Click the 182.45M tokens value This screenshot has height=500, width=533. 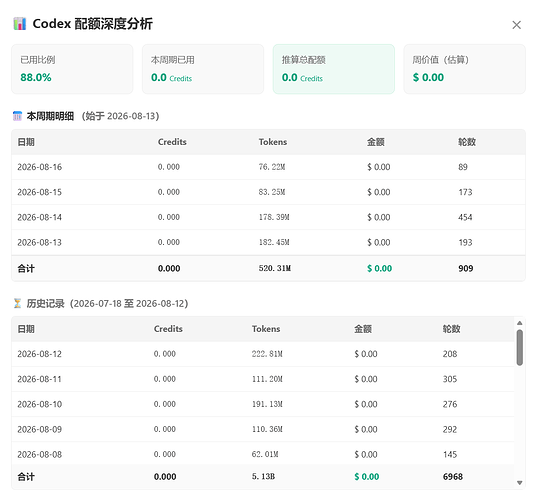[274, 242]
